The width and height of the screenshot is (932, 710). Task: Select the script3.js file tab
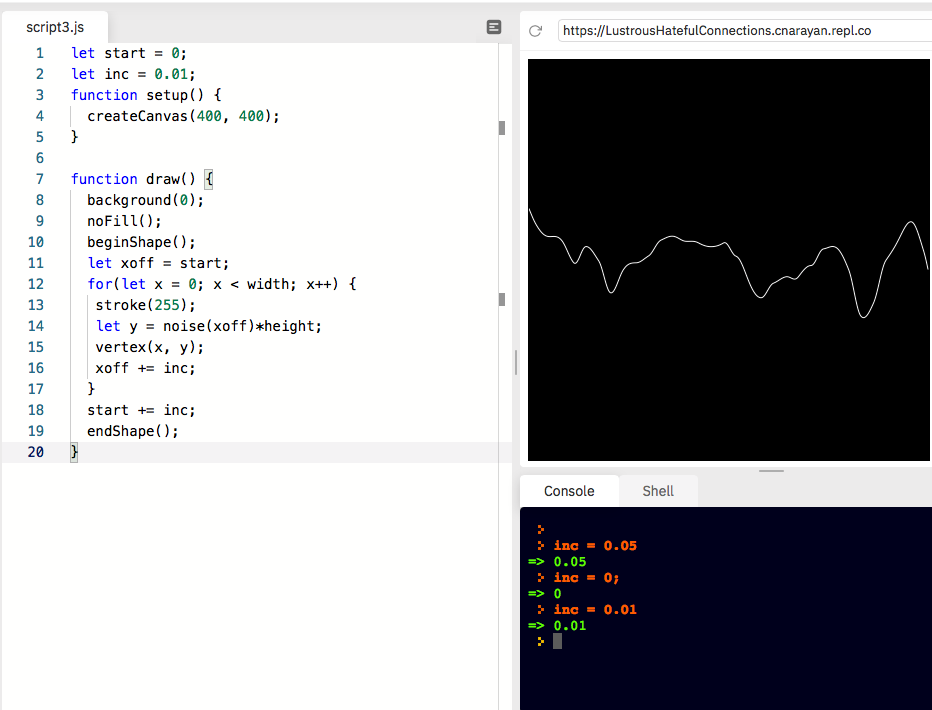pyautogui.click(x=55, y=27)
